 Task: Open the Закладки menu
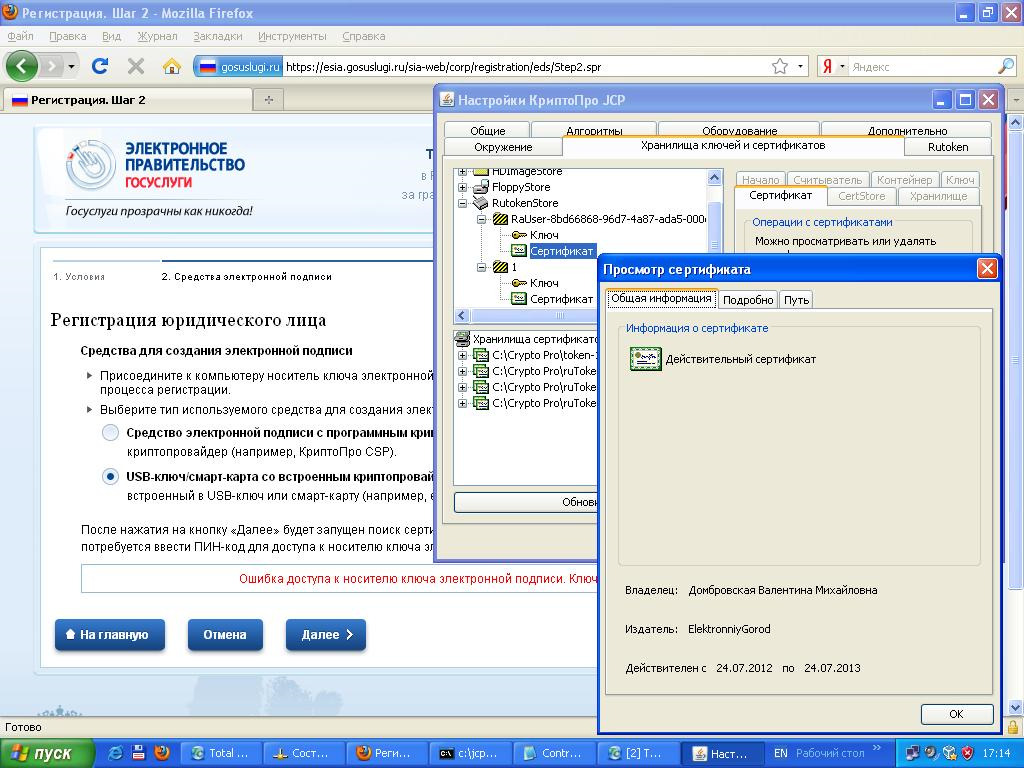[x=217, y=36]
